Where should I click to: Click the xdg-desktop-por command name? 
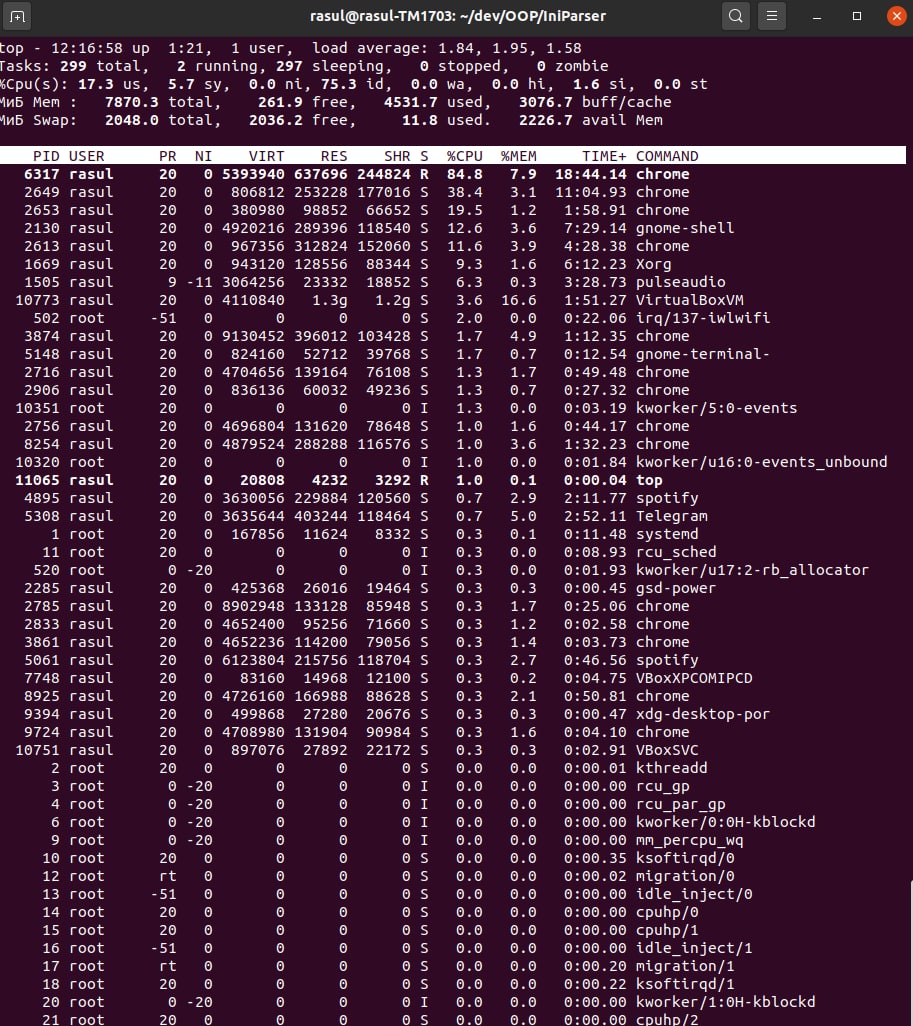click(x=703, y=714)
